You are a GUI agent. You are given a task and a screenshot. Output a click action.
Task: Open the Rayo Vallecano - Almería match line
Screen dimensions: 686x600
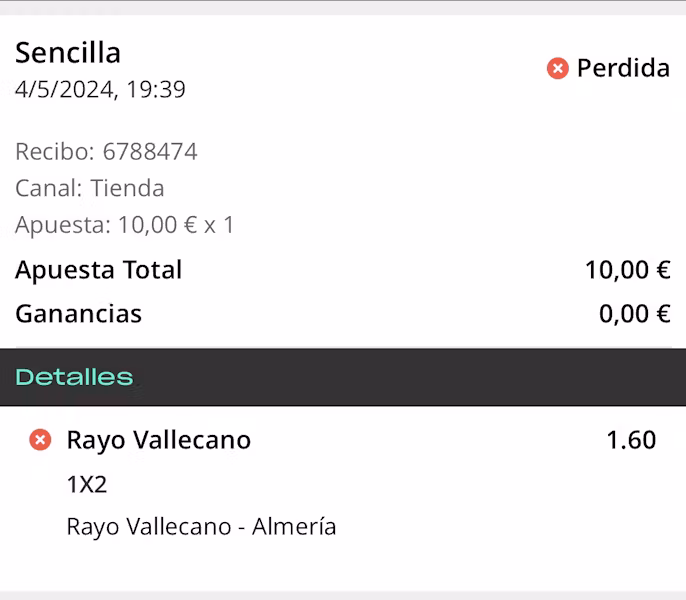pyautogui.click(x=201, y=527)
